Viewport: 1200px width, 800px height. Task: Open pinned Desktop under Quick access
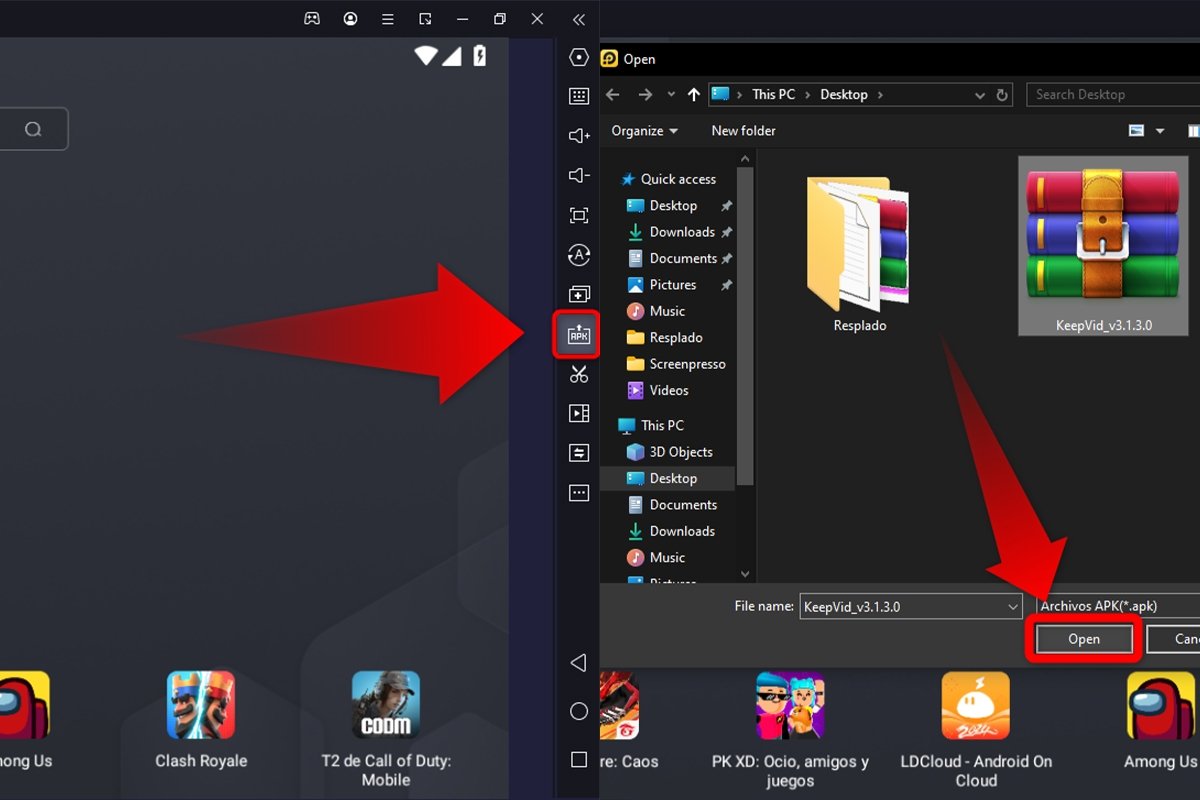pyautogui.click(x=673, y=205)
